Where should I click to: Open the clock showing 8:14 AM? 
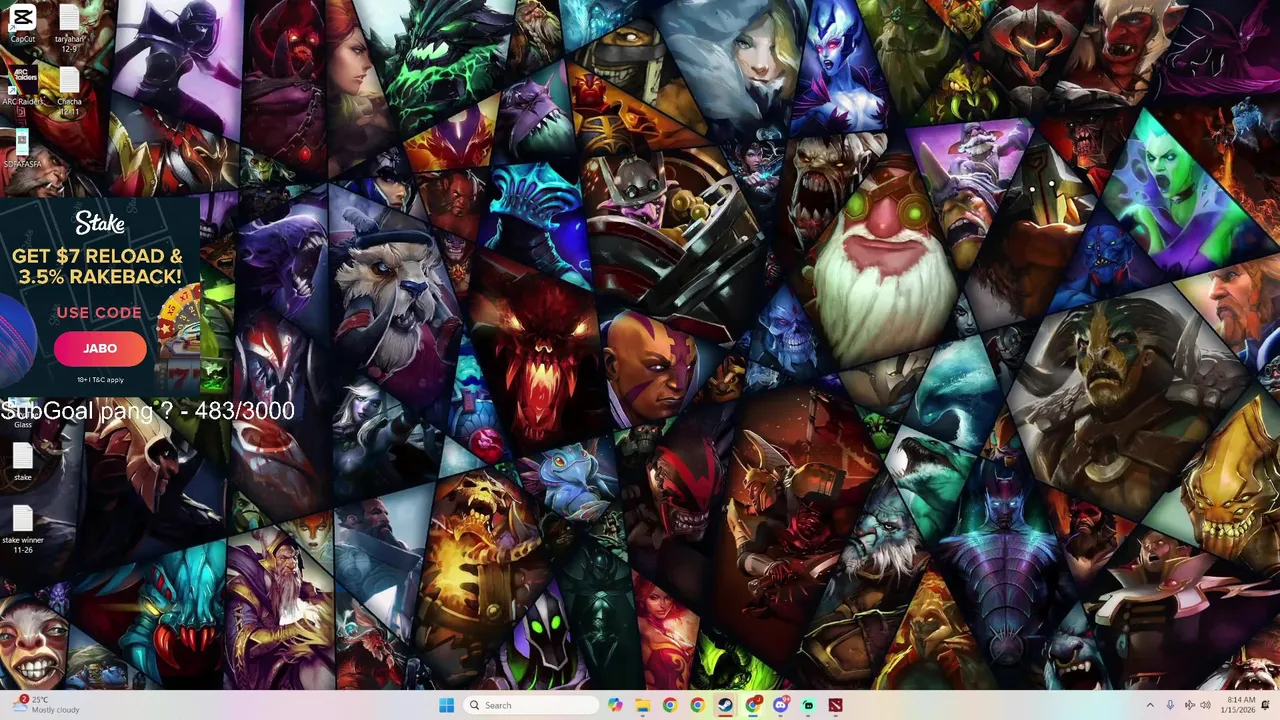pos(1238,705)
